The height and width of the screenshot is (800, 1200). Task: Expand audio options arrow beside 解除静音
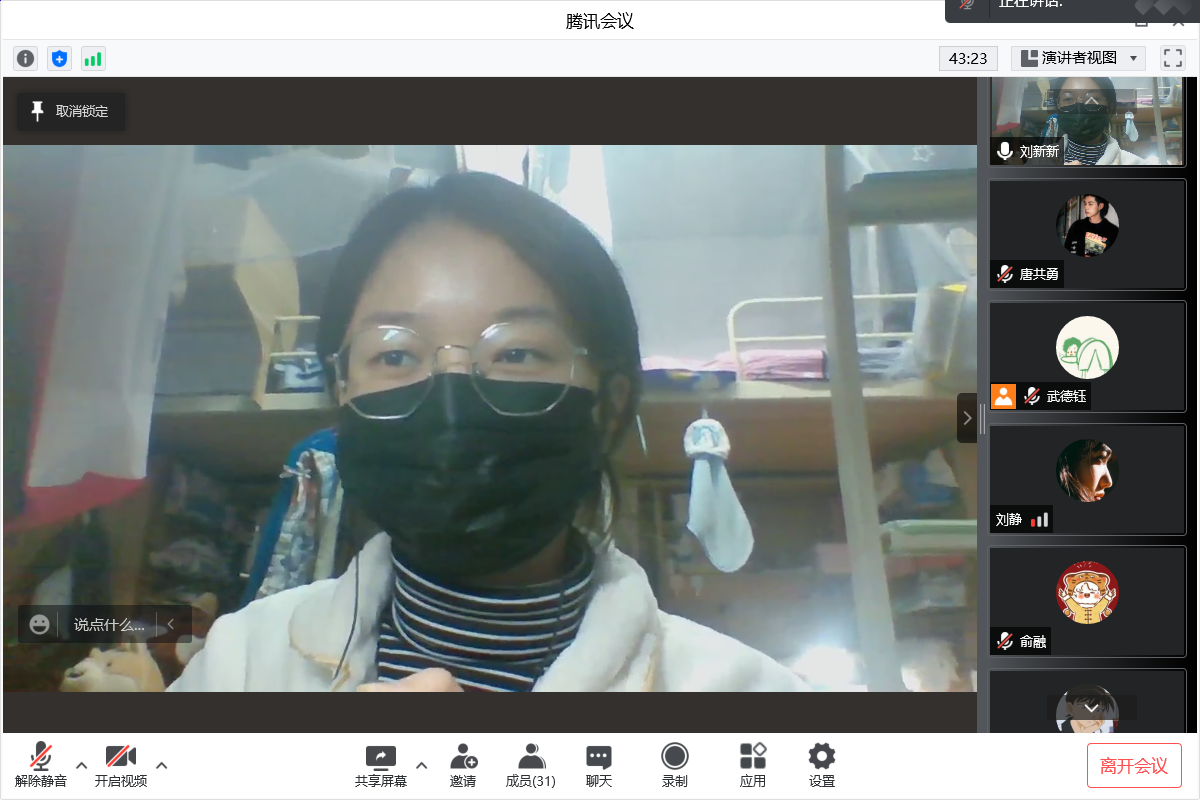(x=82, y=765)
